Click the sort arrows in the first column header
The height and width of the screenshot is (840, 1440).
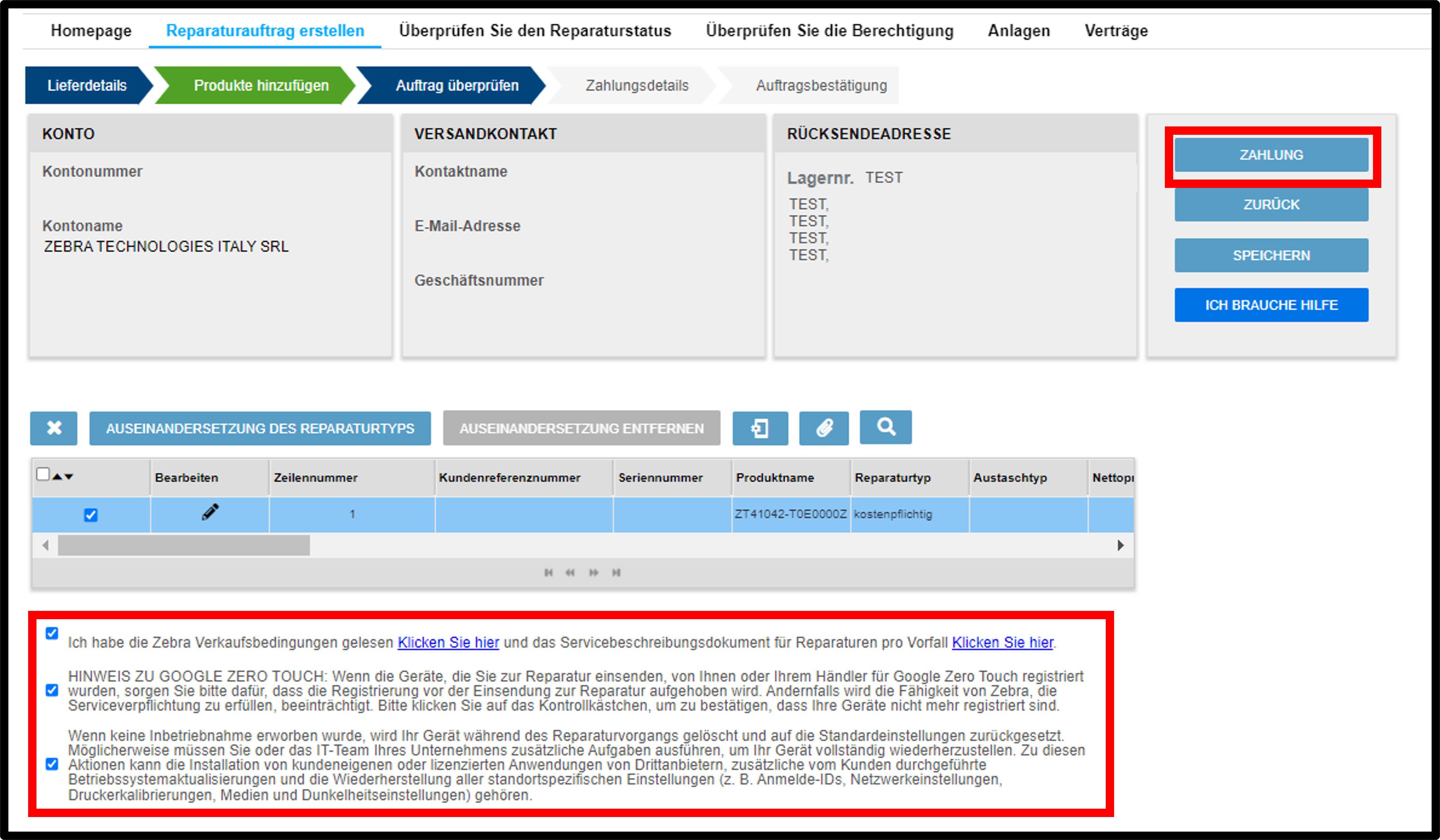63,476
